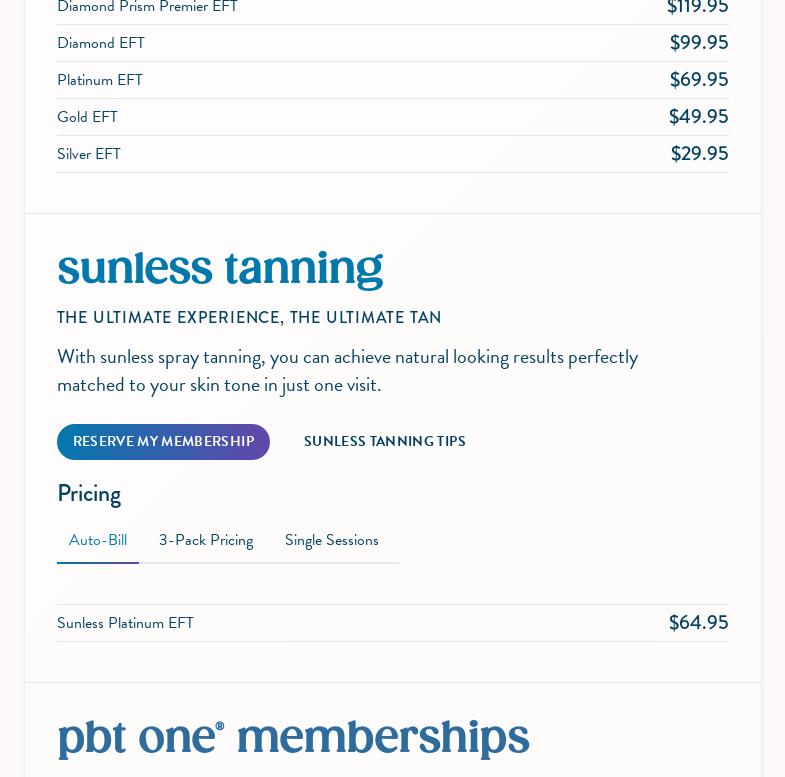
Task: Click the pbt one memberships heading
Action: click(293, 738)
